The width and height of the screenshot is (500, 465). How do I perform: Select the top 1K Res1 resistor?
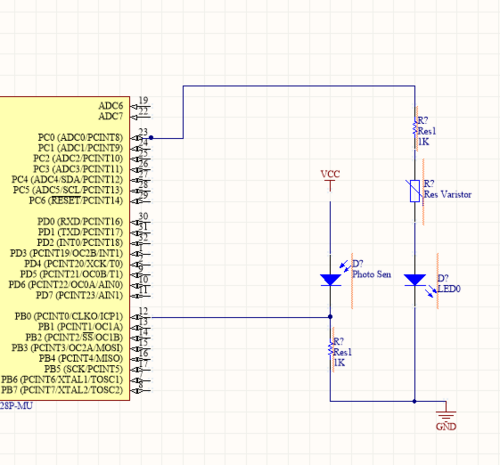[415, 129]
